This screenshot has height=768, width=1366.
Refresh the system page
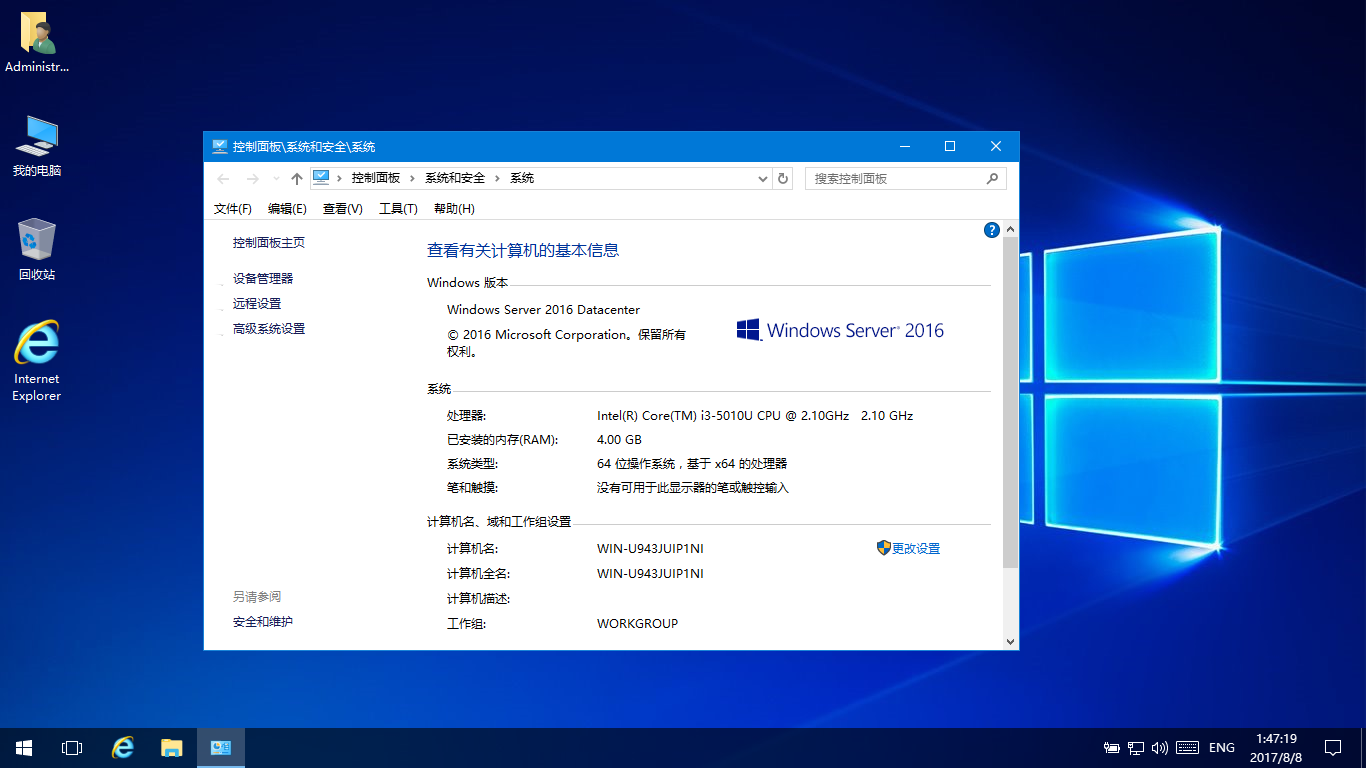(783, 178)
